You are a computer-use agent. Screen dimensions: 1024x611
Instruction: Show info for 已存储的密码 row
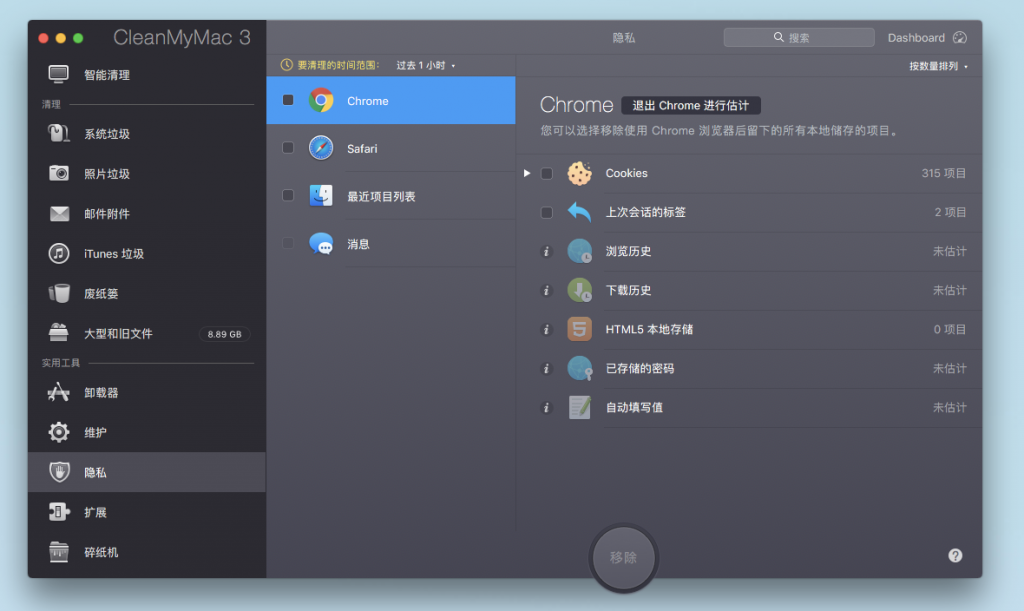[547, 369]
